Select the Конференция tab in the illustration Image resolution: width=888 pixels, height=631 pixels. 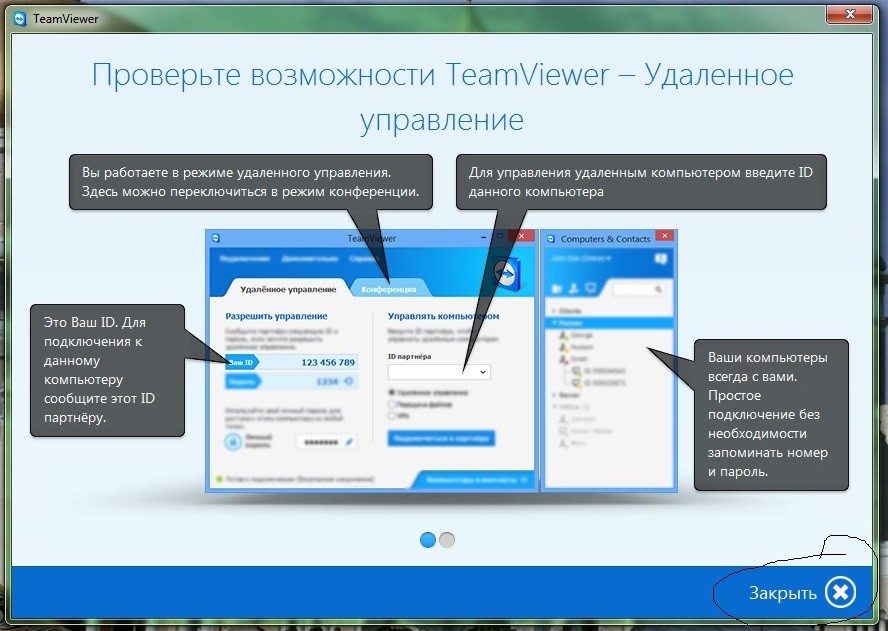388,289
